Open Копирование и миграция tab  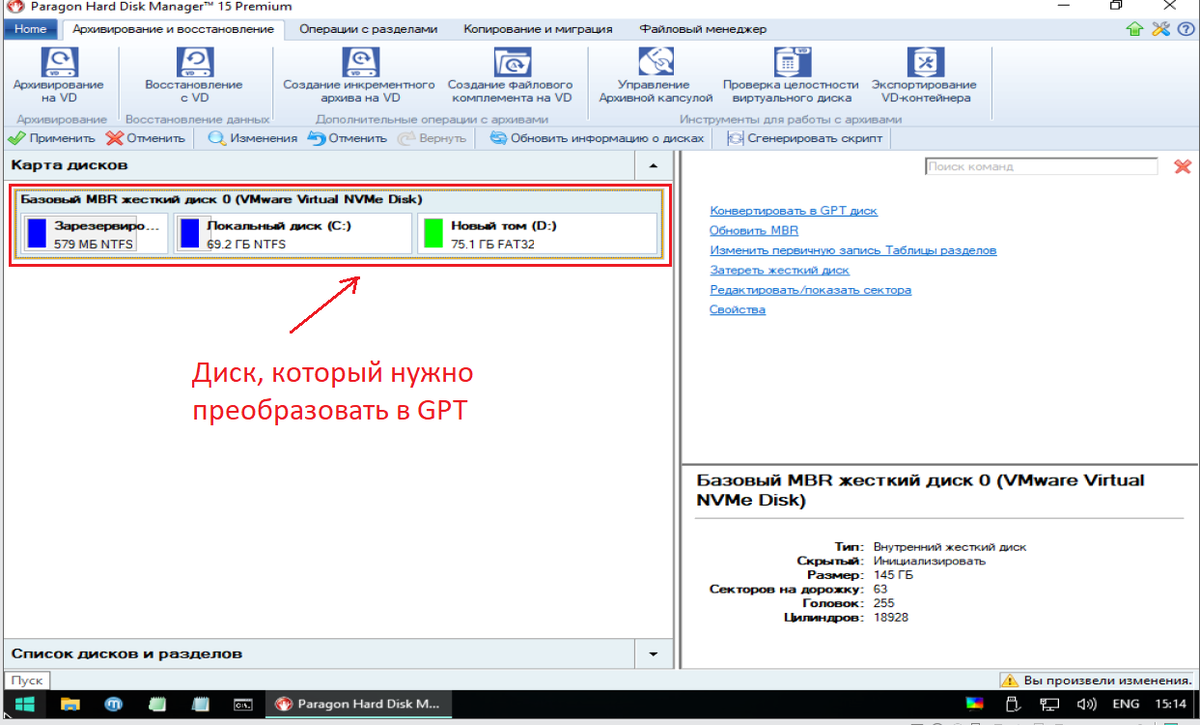click(x=539, y=29)
